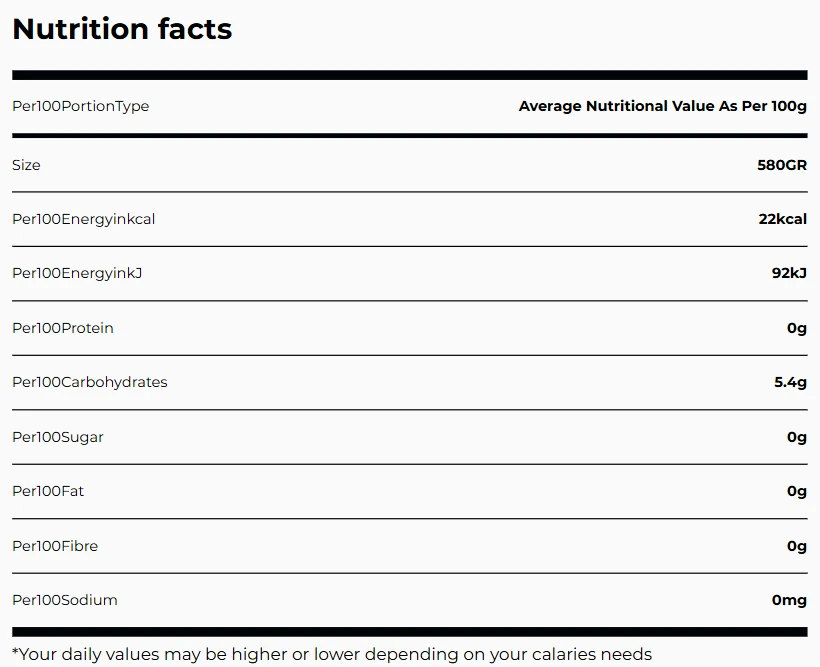
Task: Click the protein 0g value
Action: coord(796,329)
